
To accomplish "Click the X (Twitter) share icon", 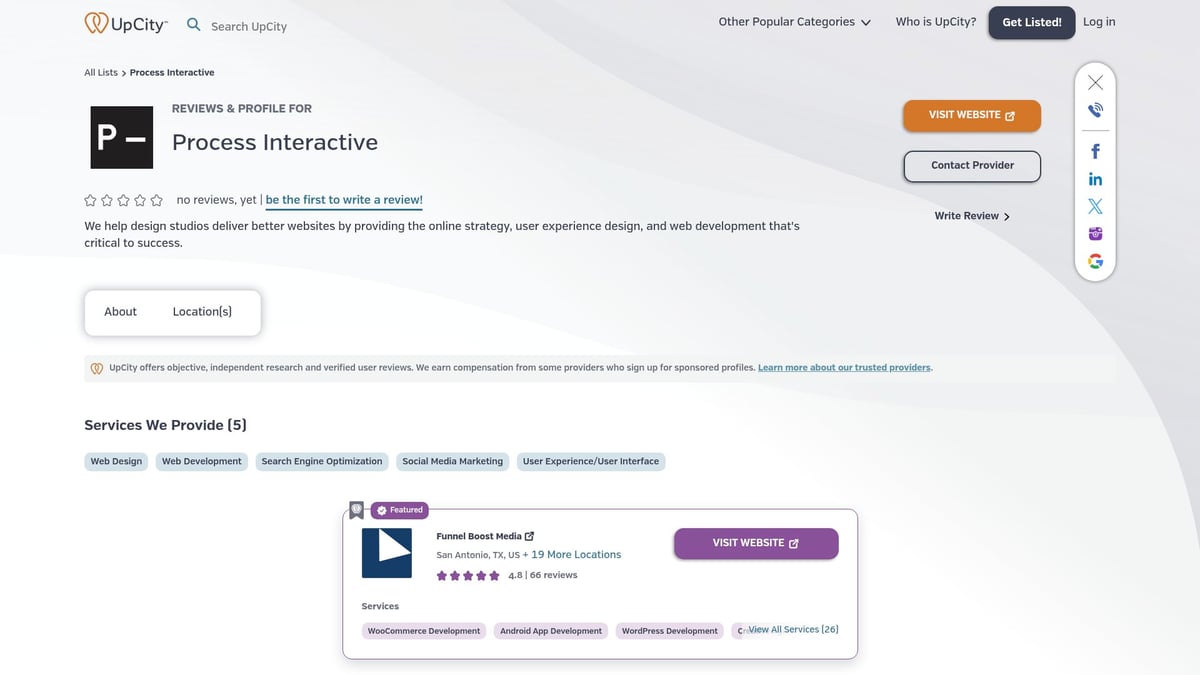I will click(1095, 206).
